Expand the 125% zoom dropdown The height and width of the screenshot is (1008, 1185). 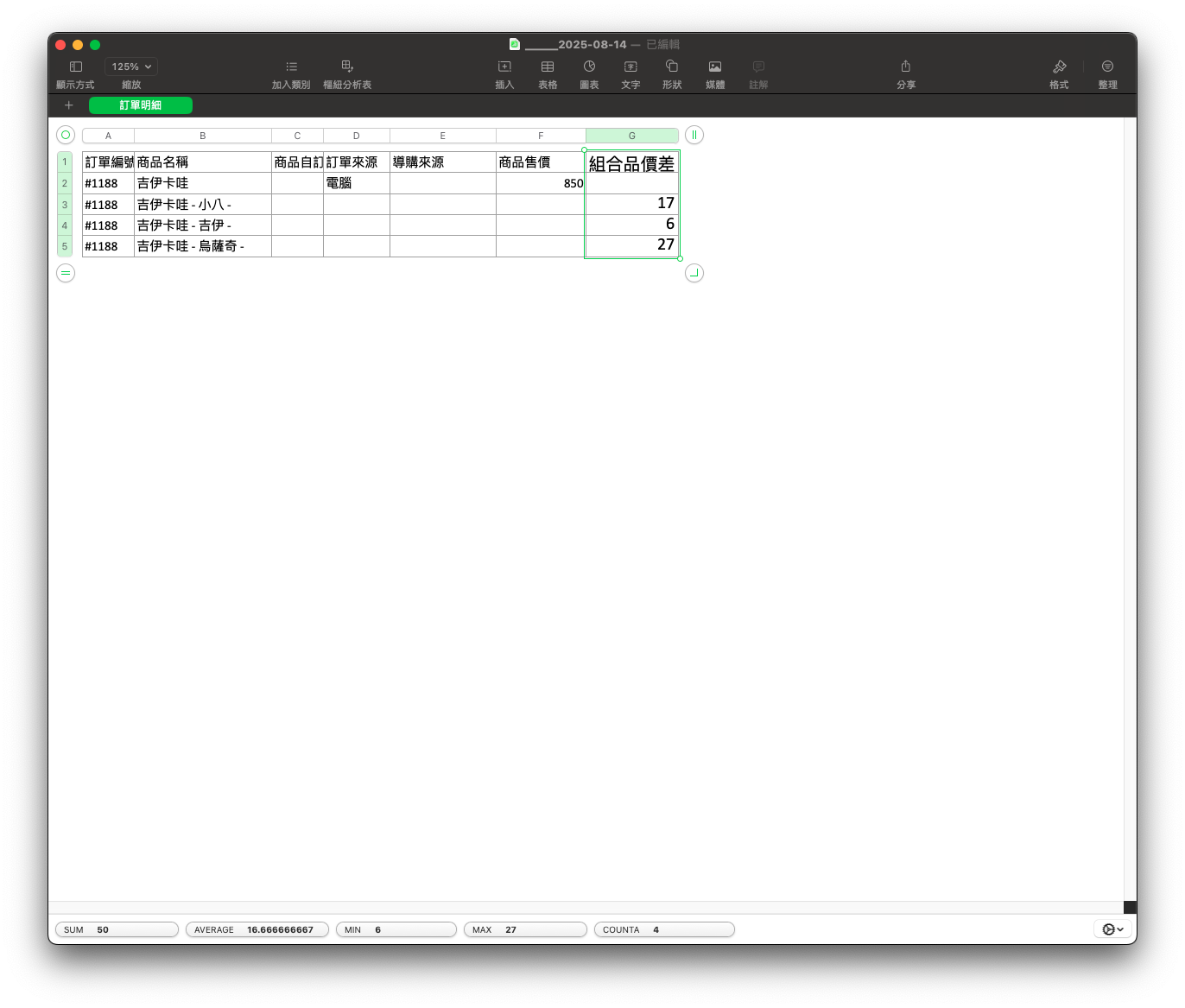tap(131, 67)
